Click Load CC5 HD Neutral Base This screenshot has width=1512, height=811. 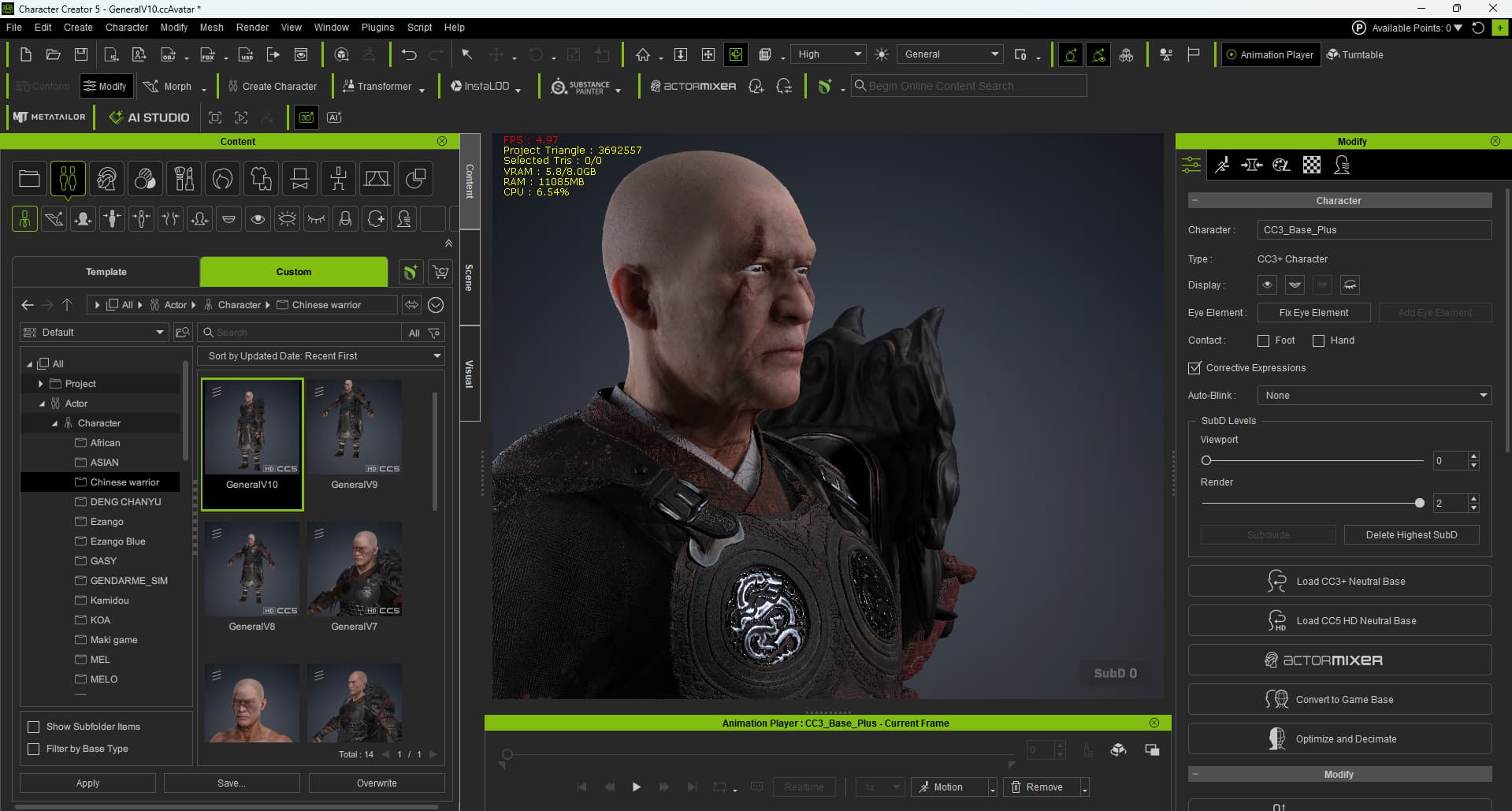point(1339,621)
